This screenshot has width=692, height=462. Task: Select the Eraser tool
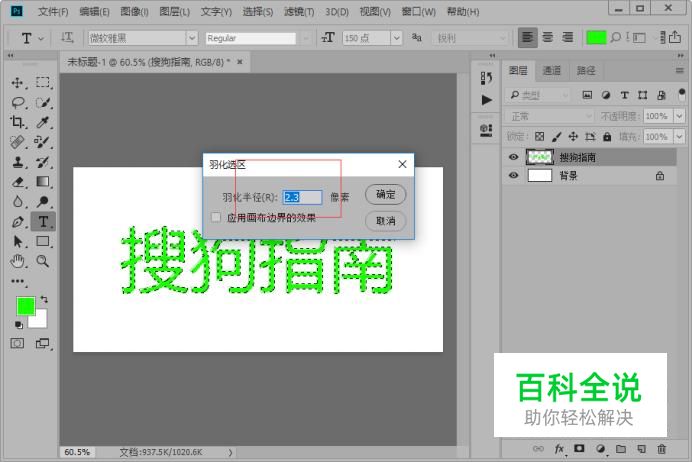18,182
